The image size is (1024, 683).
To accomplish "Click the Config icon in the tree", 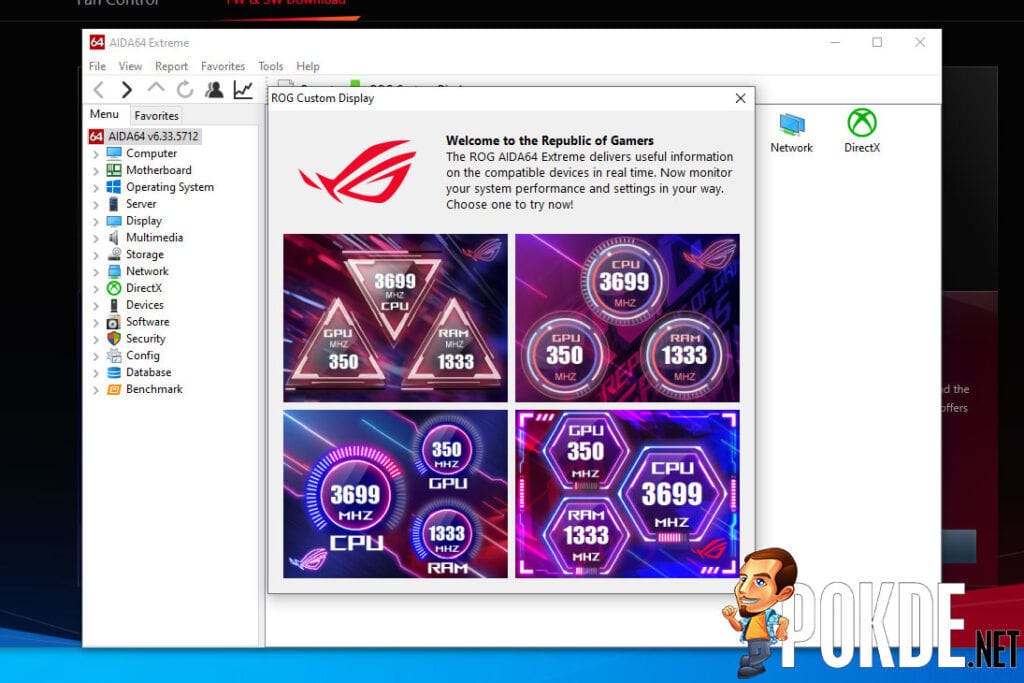I will [114, 356].
